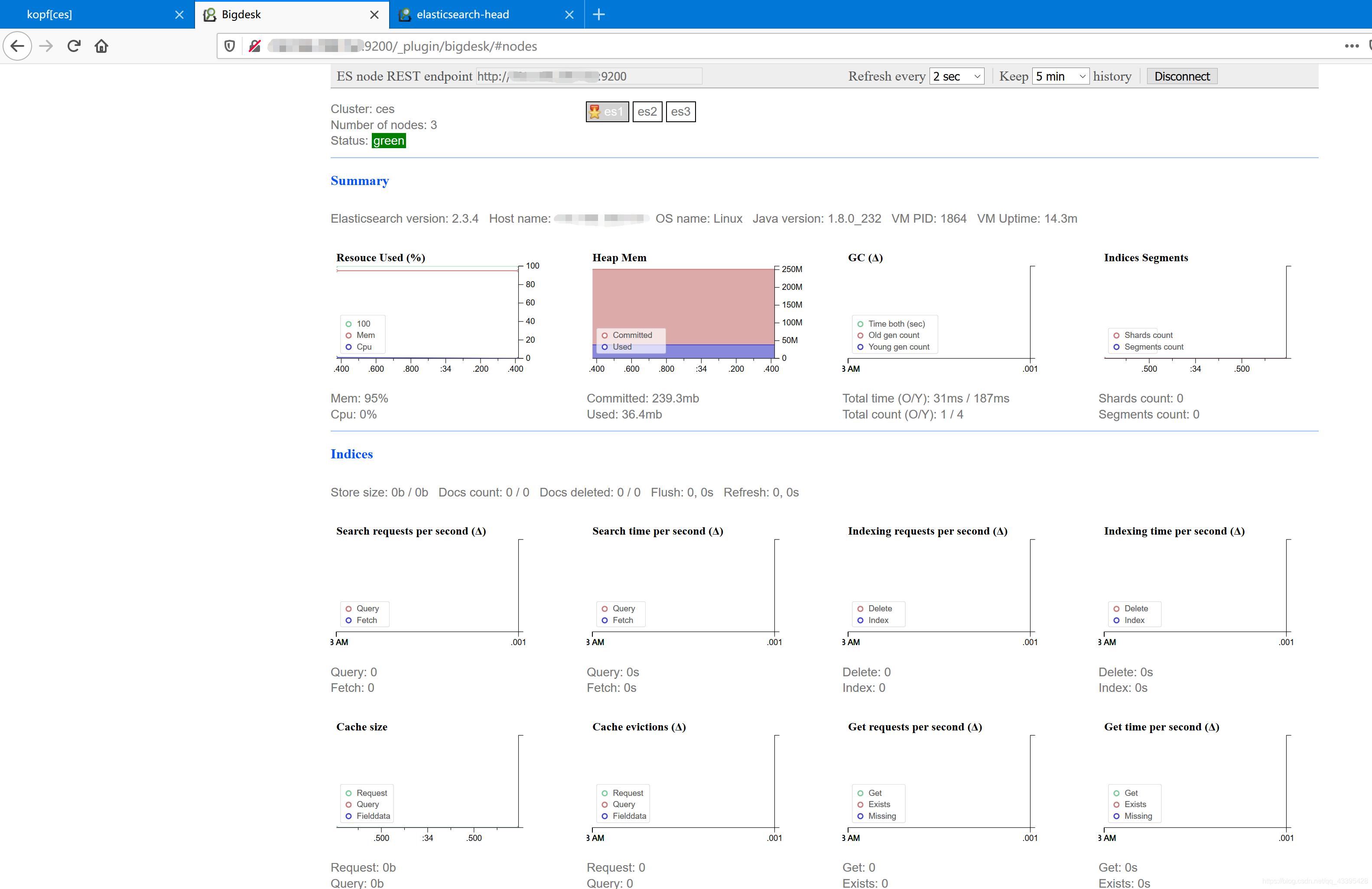
Task: Open the Refresh every 2 sec dropdown
Action: (957, 76)
